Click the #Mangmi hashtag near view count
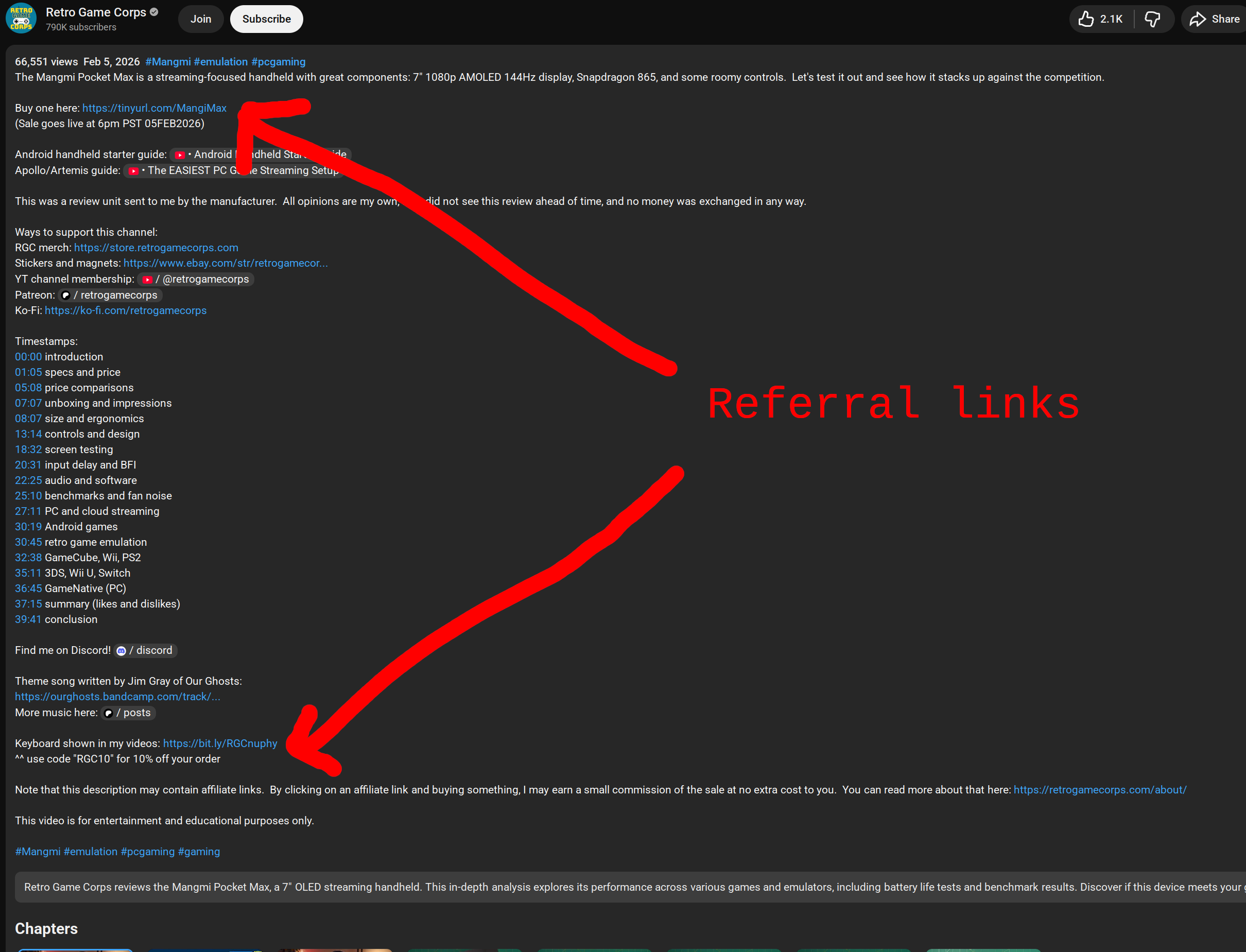The height and width of the screenshot is (952, 1246). point(168,62)
